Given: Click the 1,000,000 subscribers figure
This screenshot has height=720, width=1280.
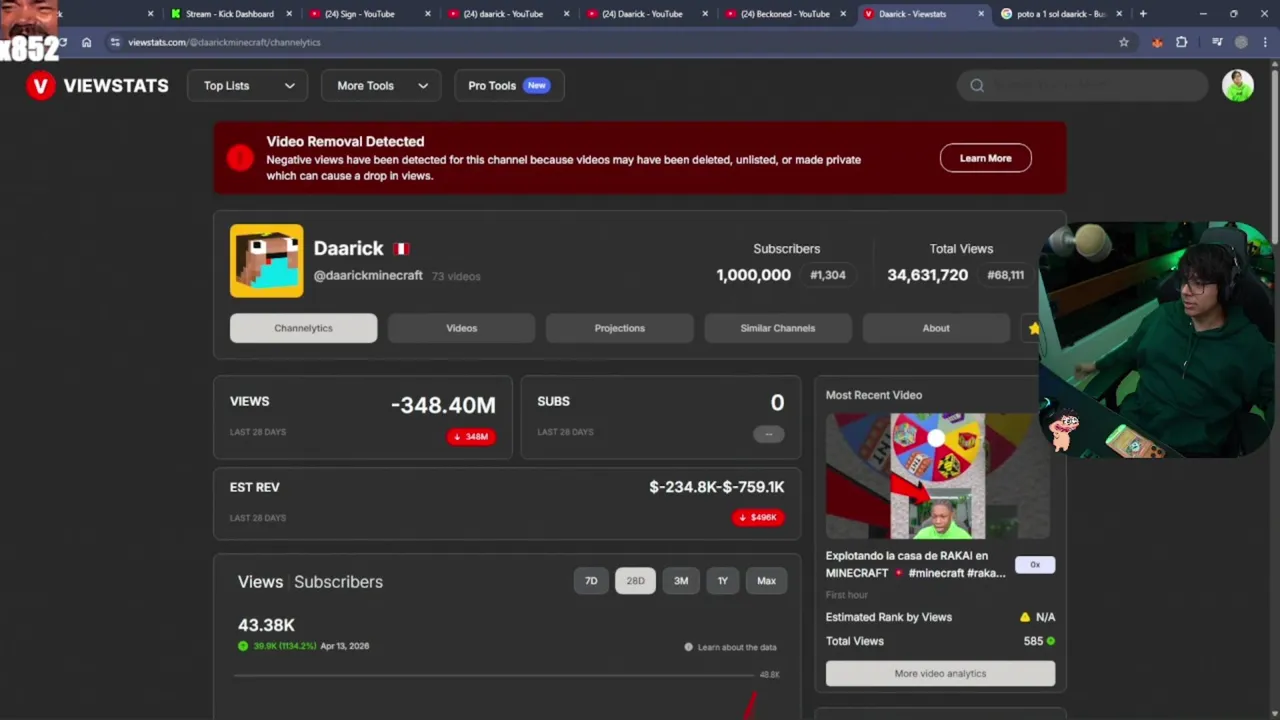Looking at the screenshot, I should (753, 275).
